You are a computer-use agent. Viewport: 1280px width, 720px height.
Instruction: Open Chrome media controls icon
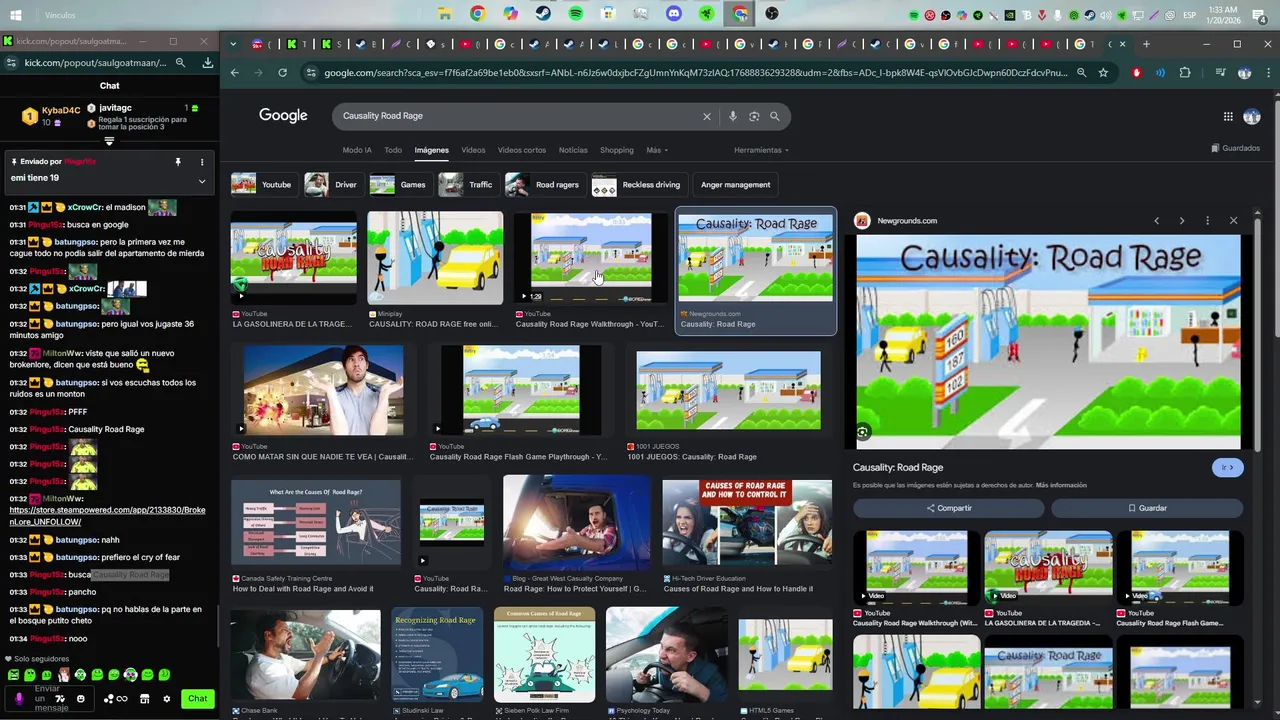click(x=1220, y=73)
